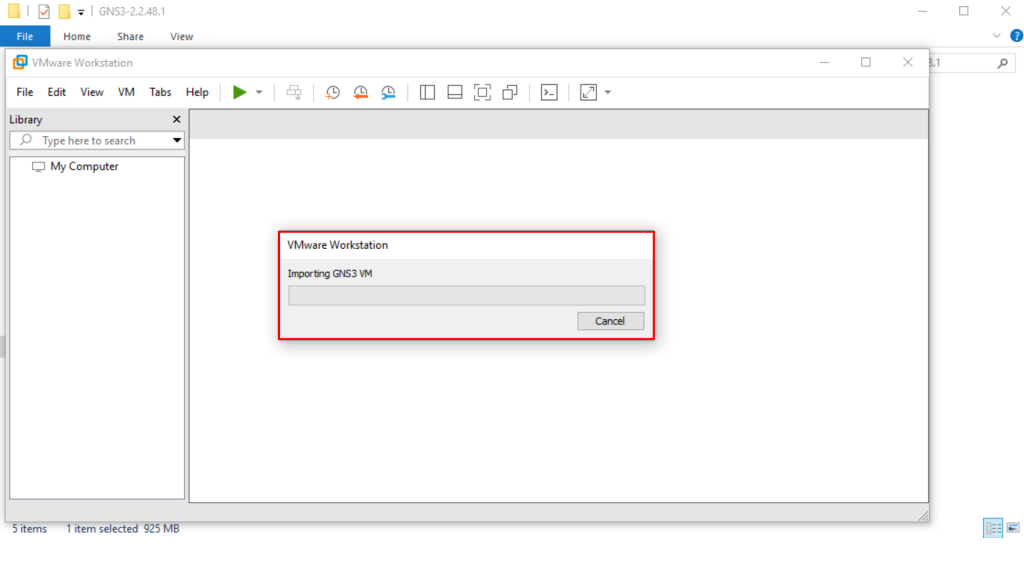Open the VM menu
This screenshot has width=1024, height=576.
coord(126,92)
